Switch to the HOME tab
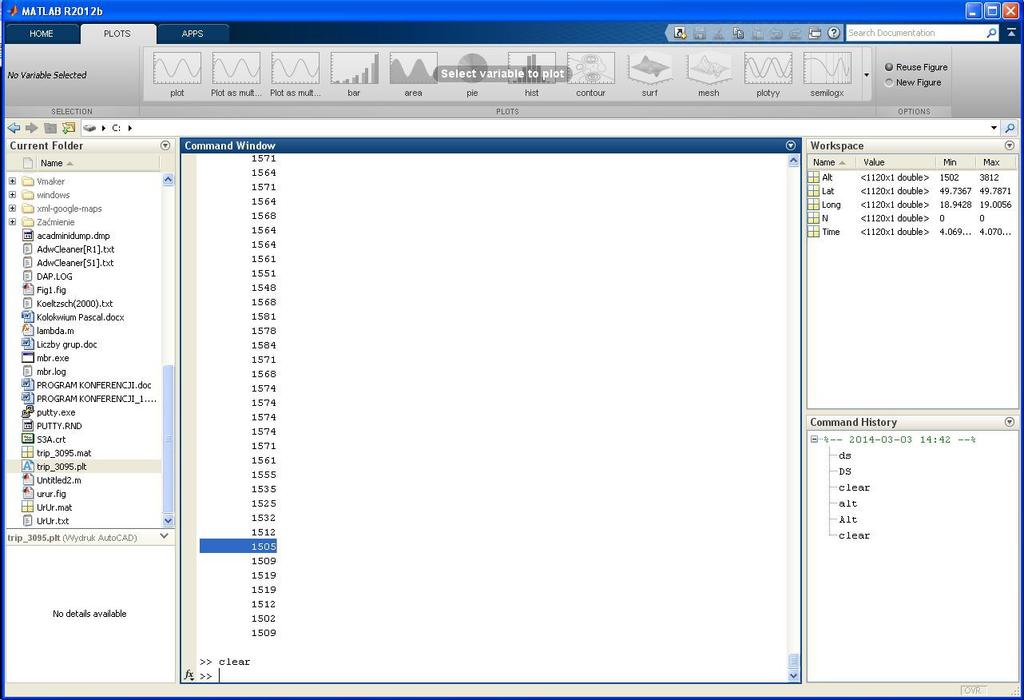Image resolution: width=1024 pixels, height=700 pixels. (41, 33)
